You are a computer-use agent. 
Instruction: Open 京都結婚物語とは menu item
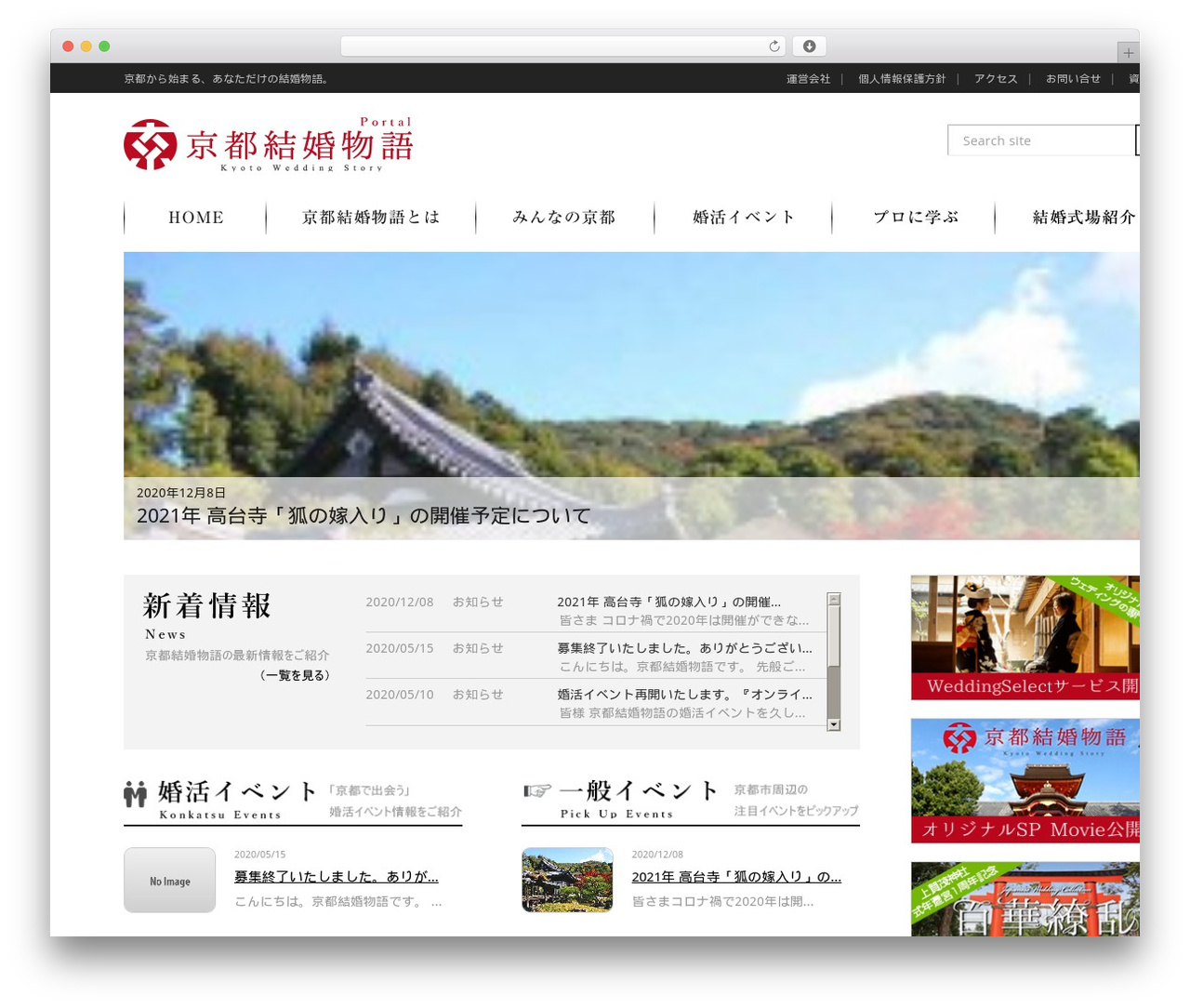[371, 218]
